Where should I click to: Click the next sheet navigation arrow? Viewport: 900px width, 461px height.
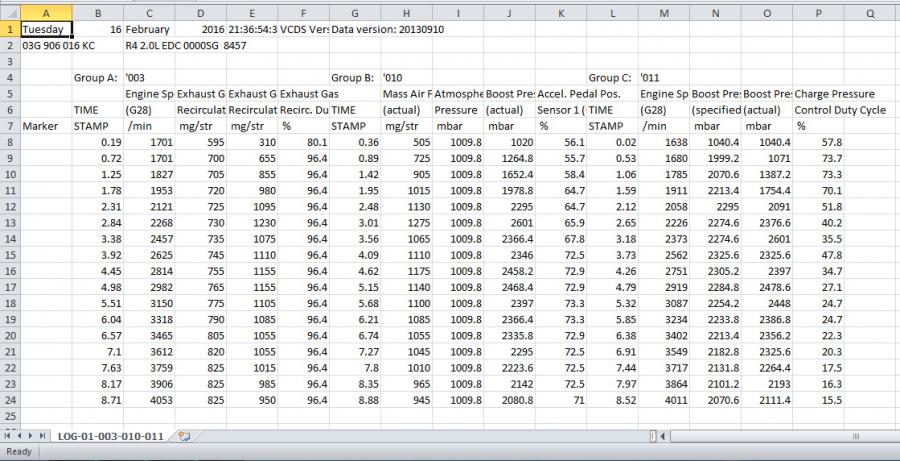tap(30, 436)
